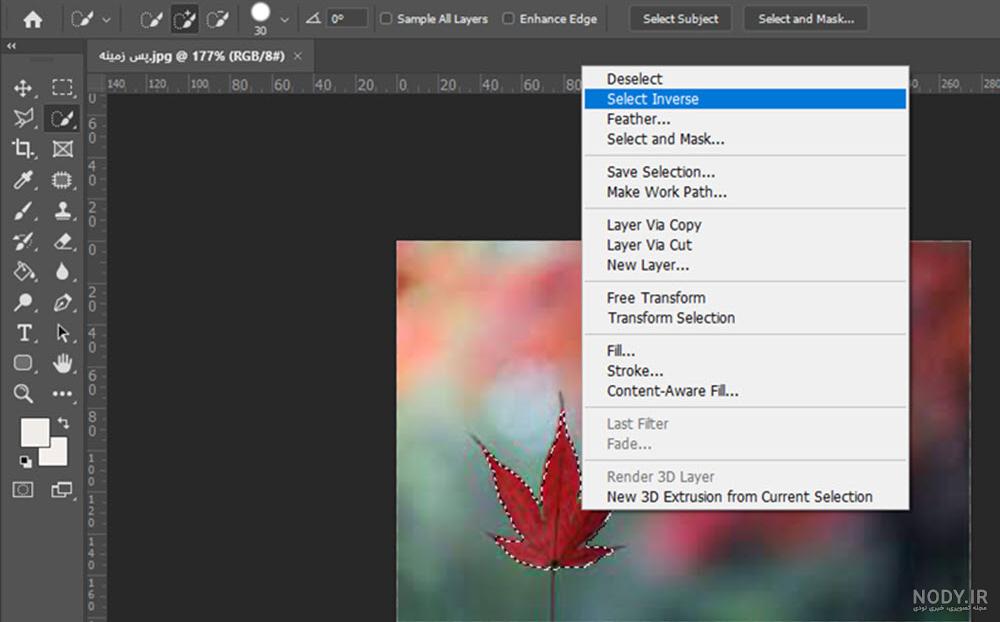This screenshot has width=1000, height=622.
Task: Choose Add to Selection mode in options bar
Action: coord(184,20)
